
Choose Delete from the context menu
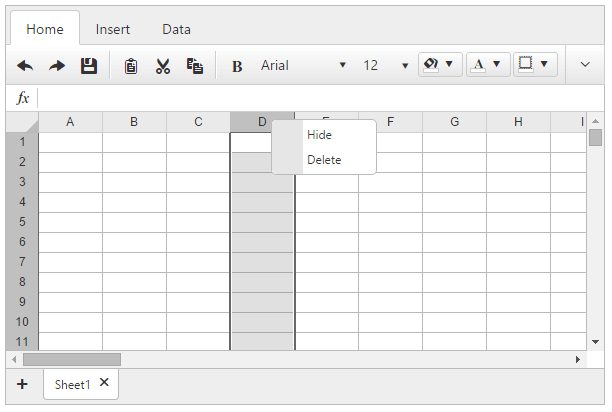coord(324,160)
